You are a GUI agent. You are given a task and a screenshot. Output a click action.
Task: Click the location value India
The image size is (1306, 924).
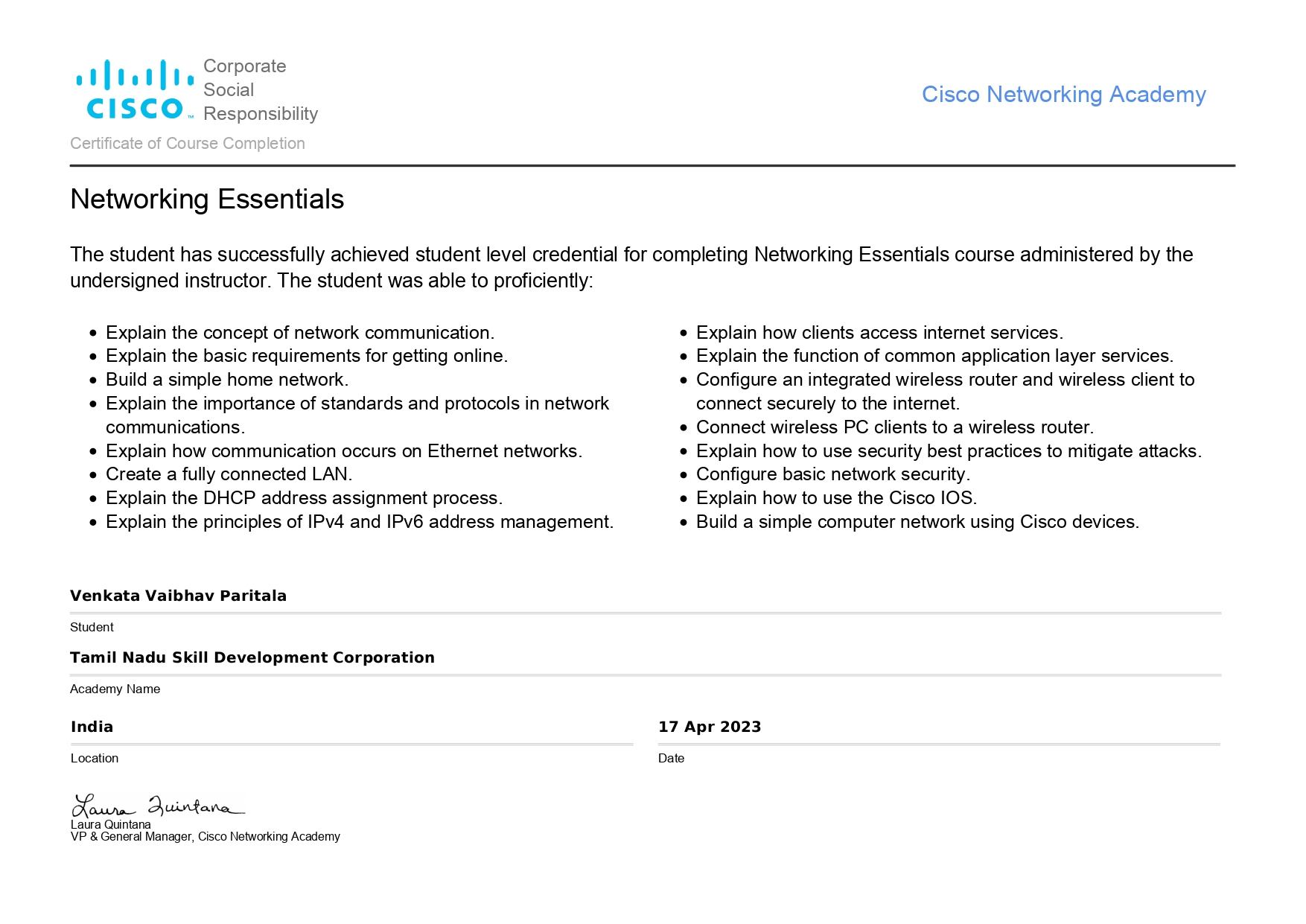tap(92, 727)
